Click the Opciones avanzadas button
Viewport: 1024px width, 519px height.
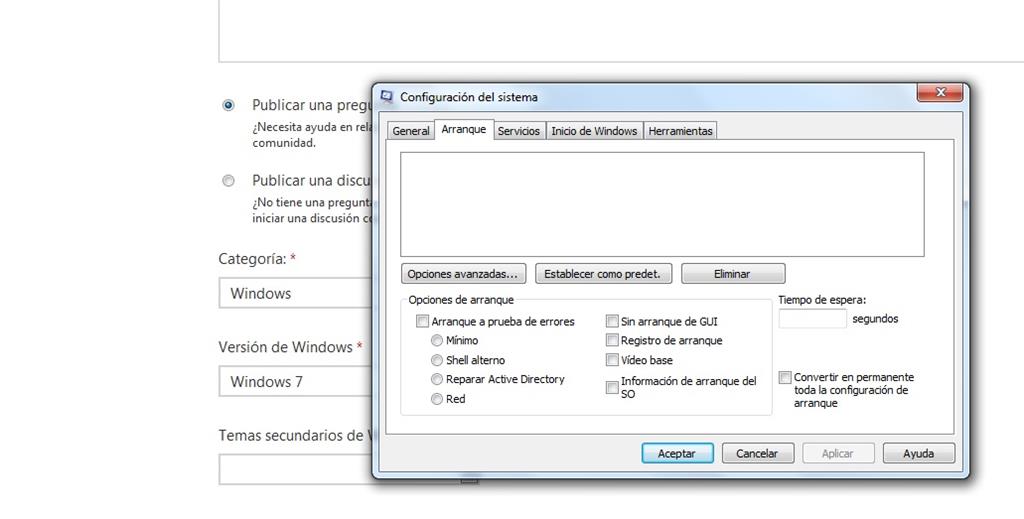[463, 274]
